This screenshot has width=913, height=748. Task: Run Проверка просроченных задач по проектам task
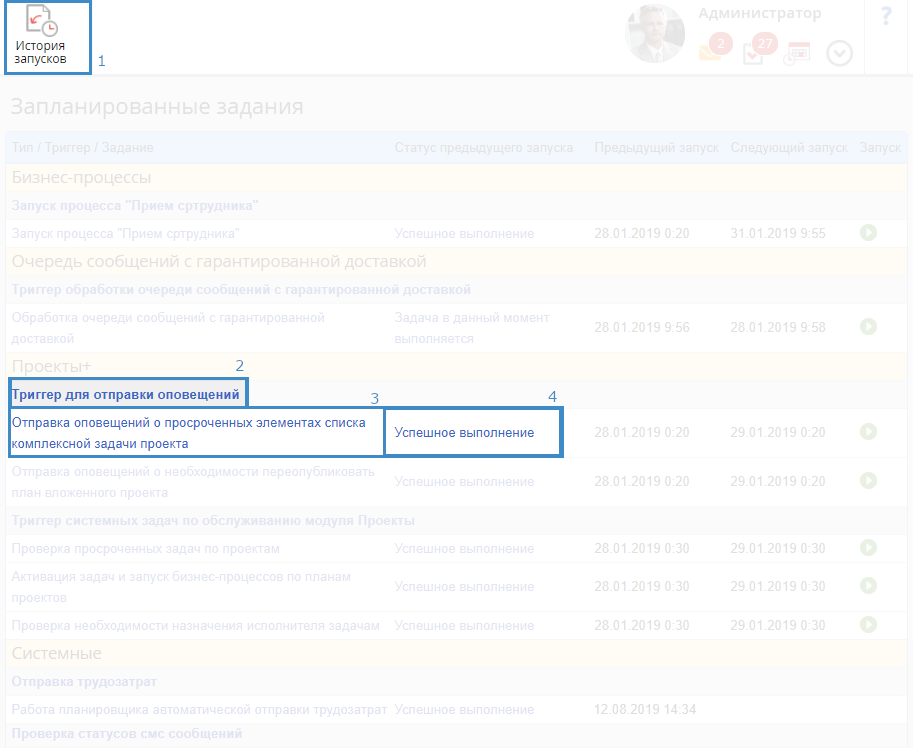(868, 547)
